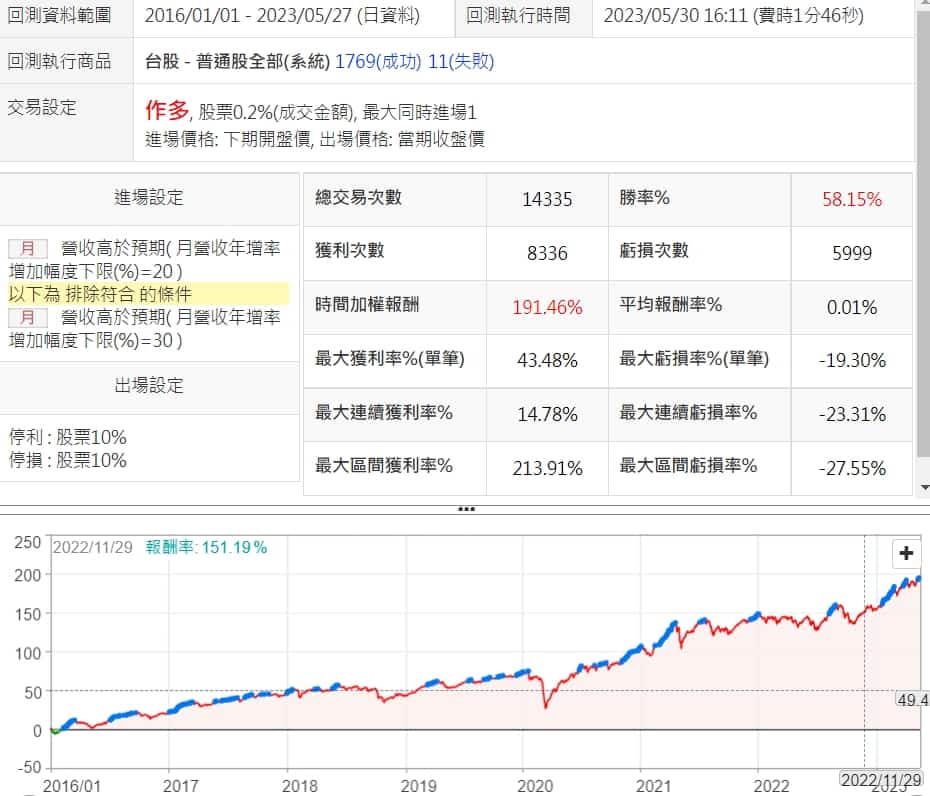Click the 58.15% win rate value

(851, 200)
